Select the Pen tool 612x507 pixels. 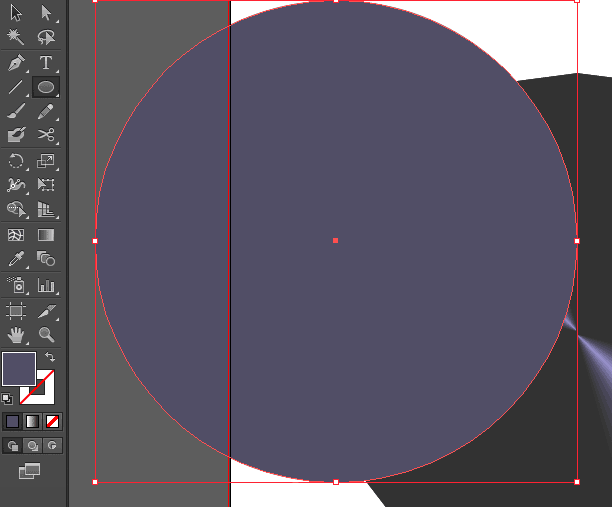(16, 62)
